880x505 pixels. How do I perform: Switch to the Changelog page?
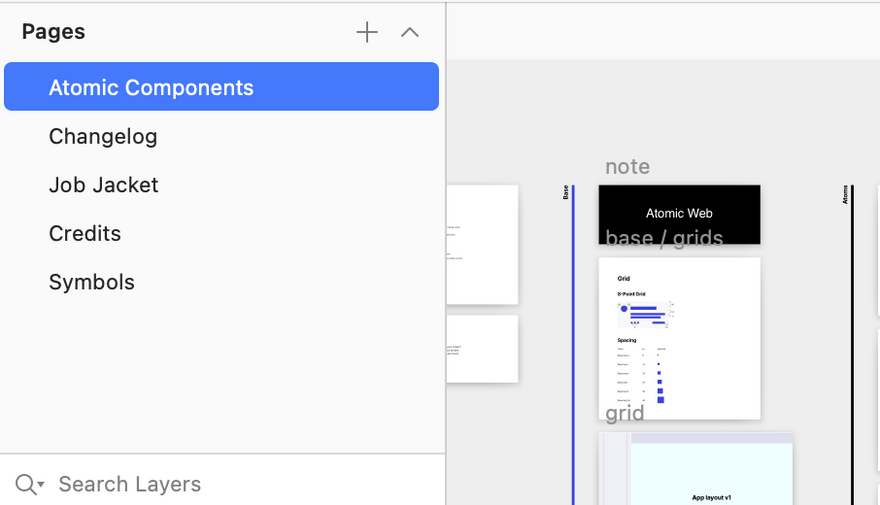[x=103, y=136]
